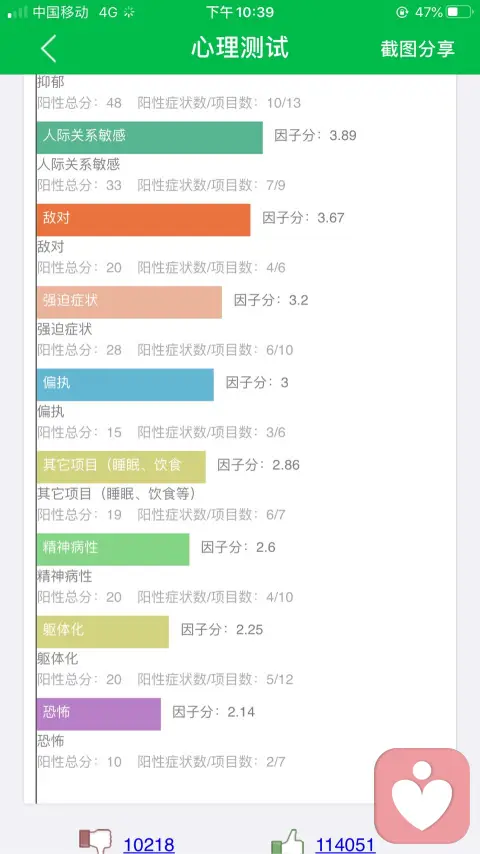Select the blue 偏执 bar
Viewport: 480px width, 854px height.
coord(125,385)
